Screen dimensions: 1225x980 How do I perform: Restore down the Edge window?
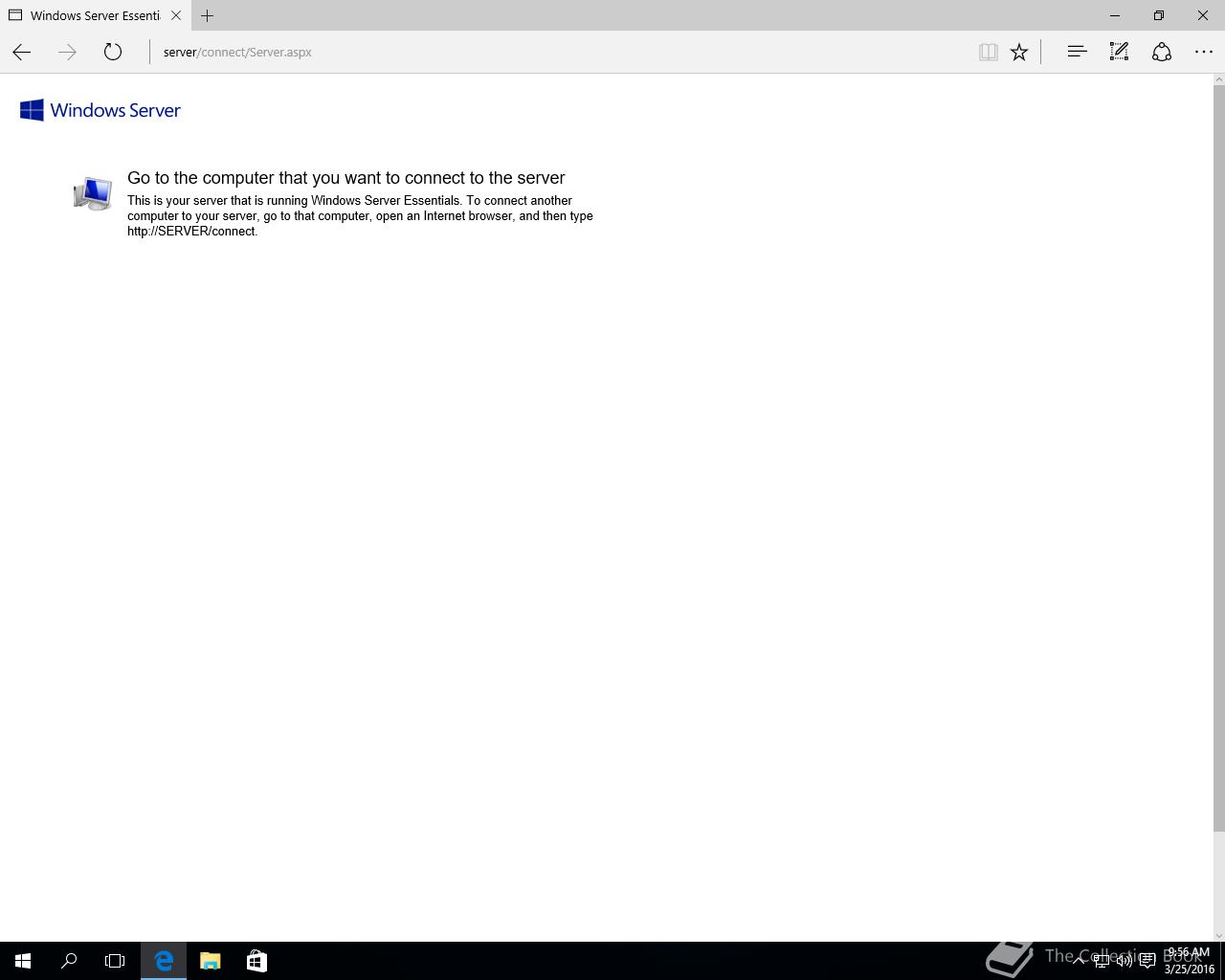click(1159, 15)
